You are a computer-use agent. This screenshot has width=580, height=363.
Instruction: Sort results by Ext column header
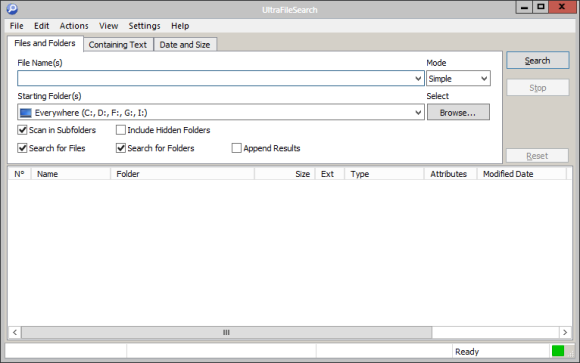330,174
